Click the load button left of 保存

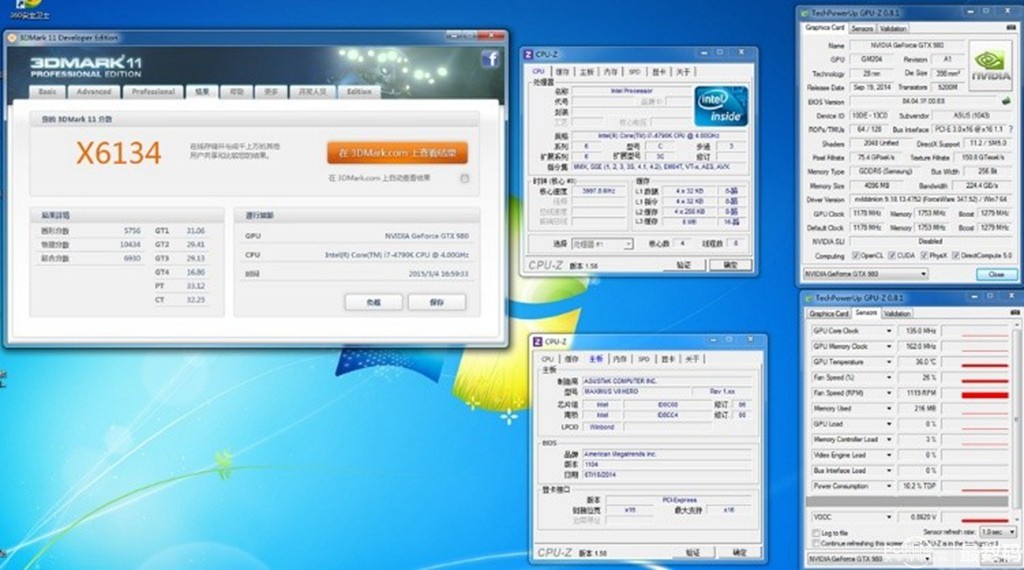pyautogui.click(x=374, y=302)
